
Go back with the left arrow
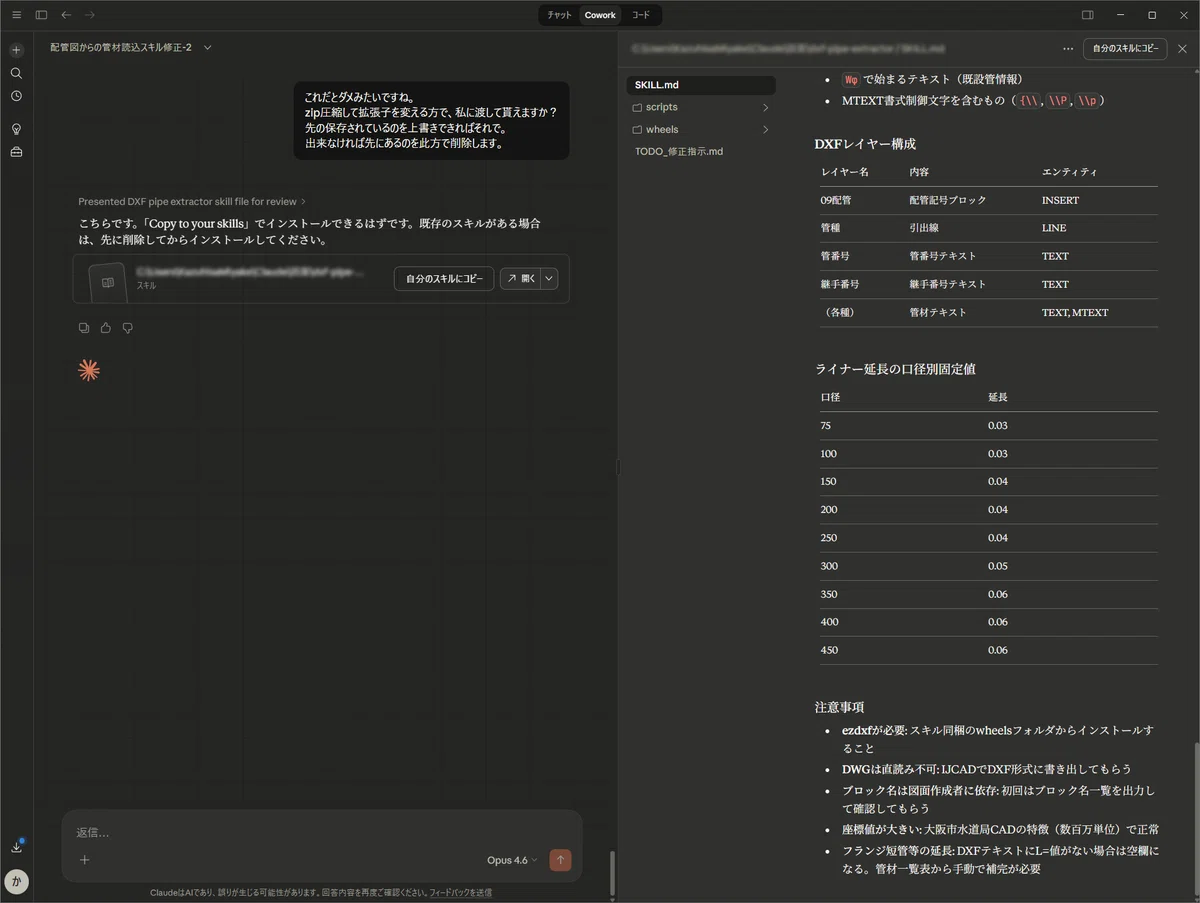pos(66,15)
